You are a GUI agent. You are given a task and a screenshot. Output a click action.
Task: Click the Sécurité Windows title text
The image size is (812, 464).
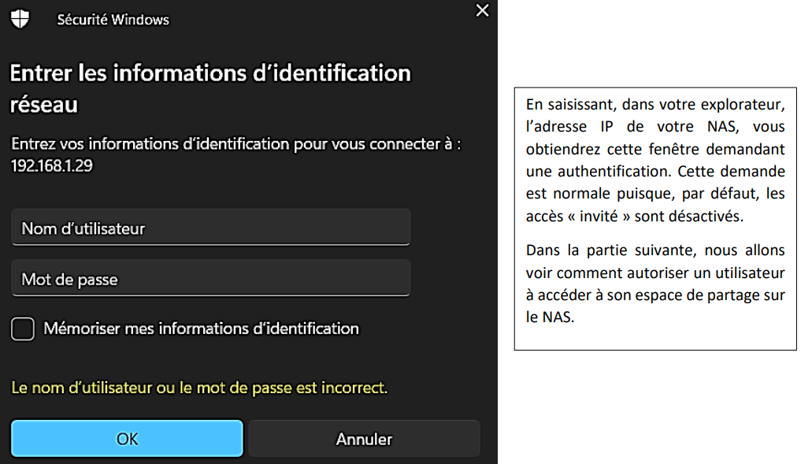click(x=113, y=20)
